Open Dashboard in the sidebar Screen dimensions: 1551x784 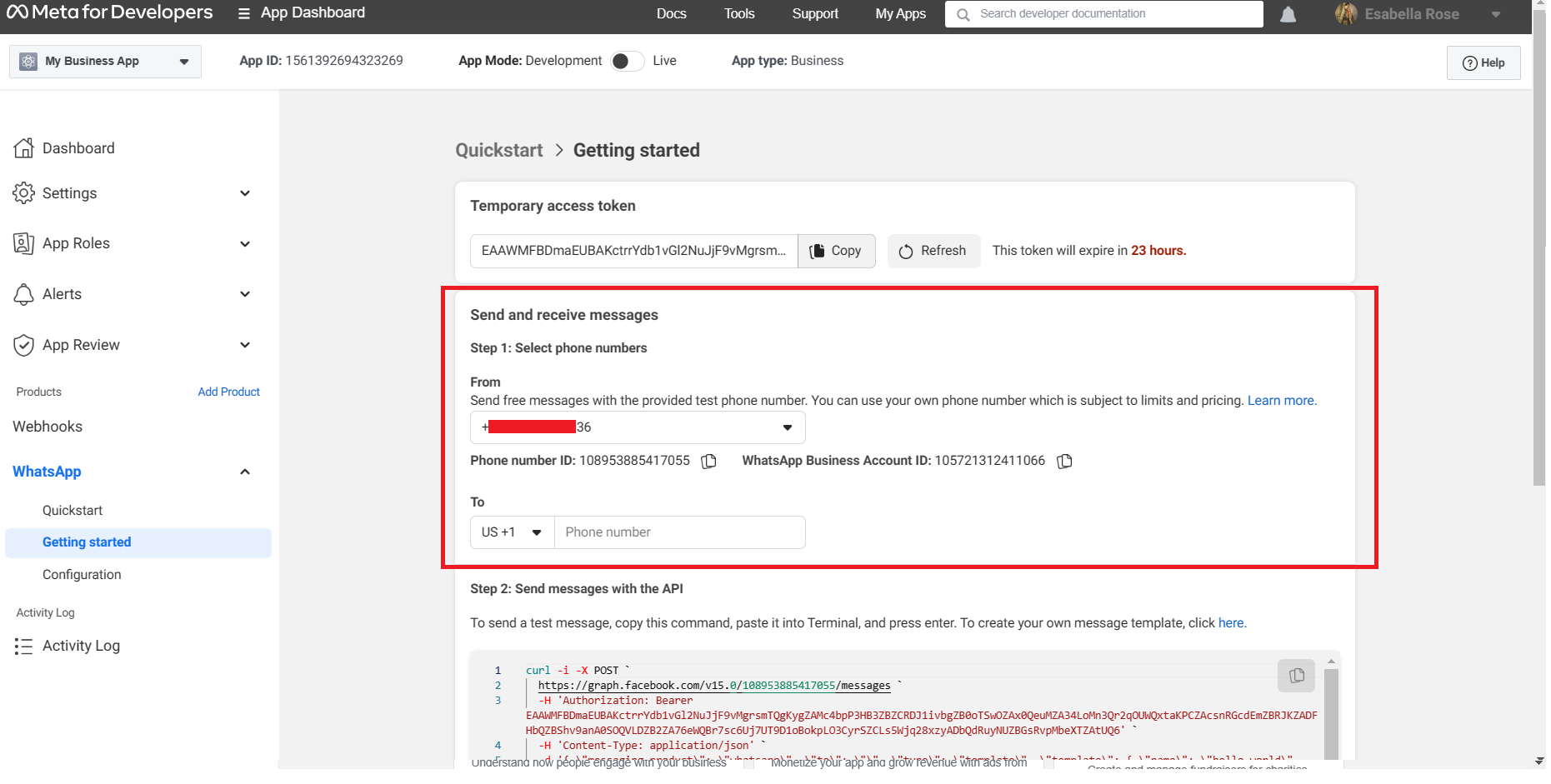[x=78, y=148]
